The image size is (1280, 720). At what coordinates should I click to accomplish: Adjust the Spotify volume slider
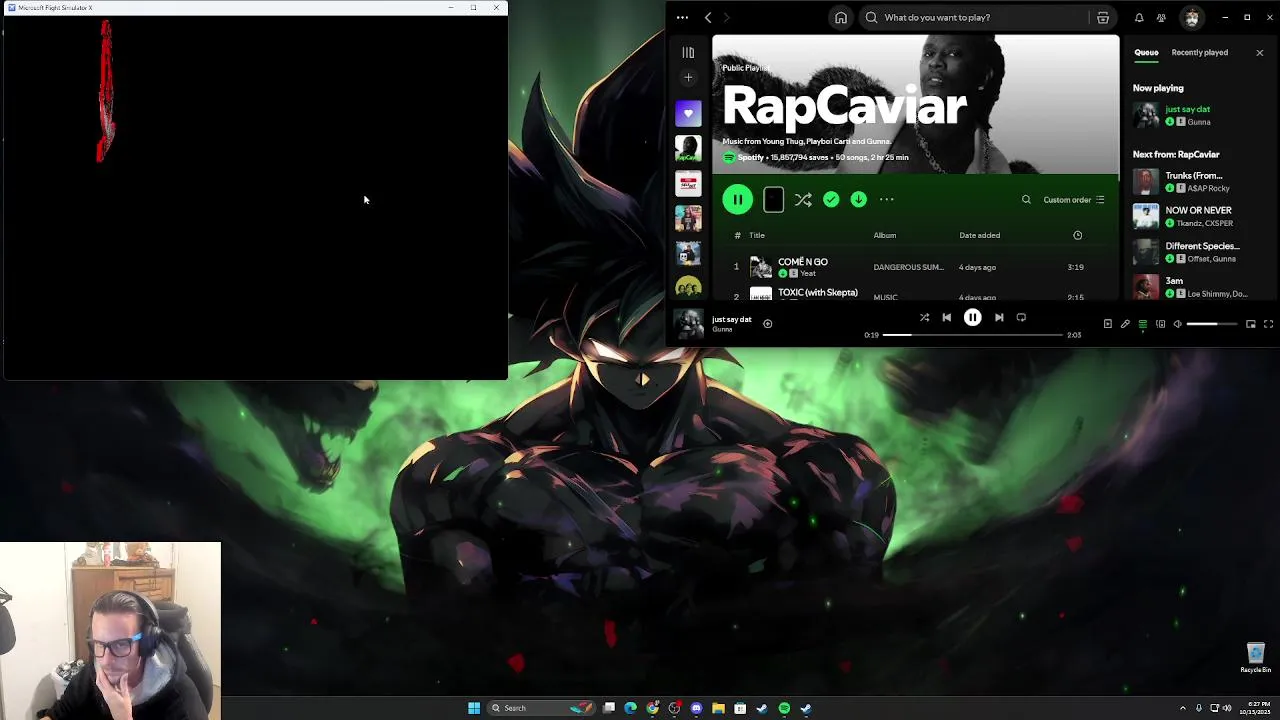click(x=1213, y=324)
